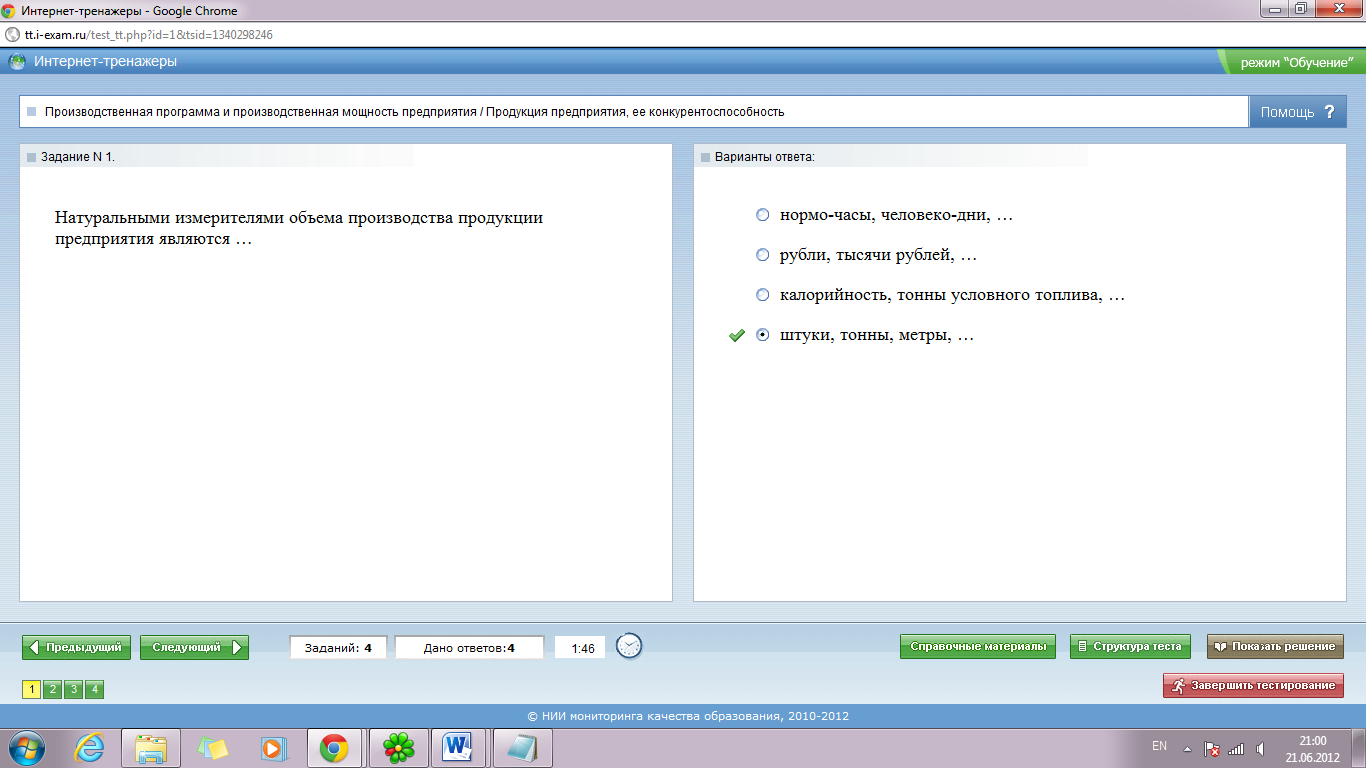Open Windows Explorer folder on taskbar
This screenshot has width=1366, height=768.
(151, 747)
